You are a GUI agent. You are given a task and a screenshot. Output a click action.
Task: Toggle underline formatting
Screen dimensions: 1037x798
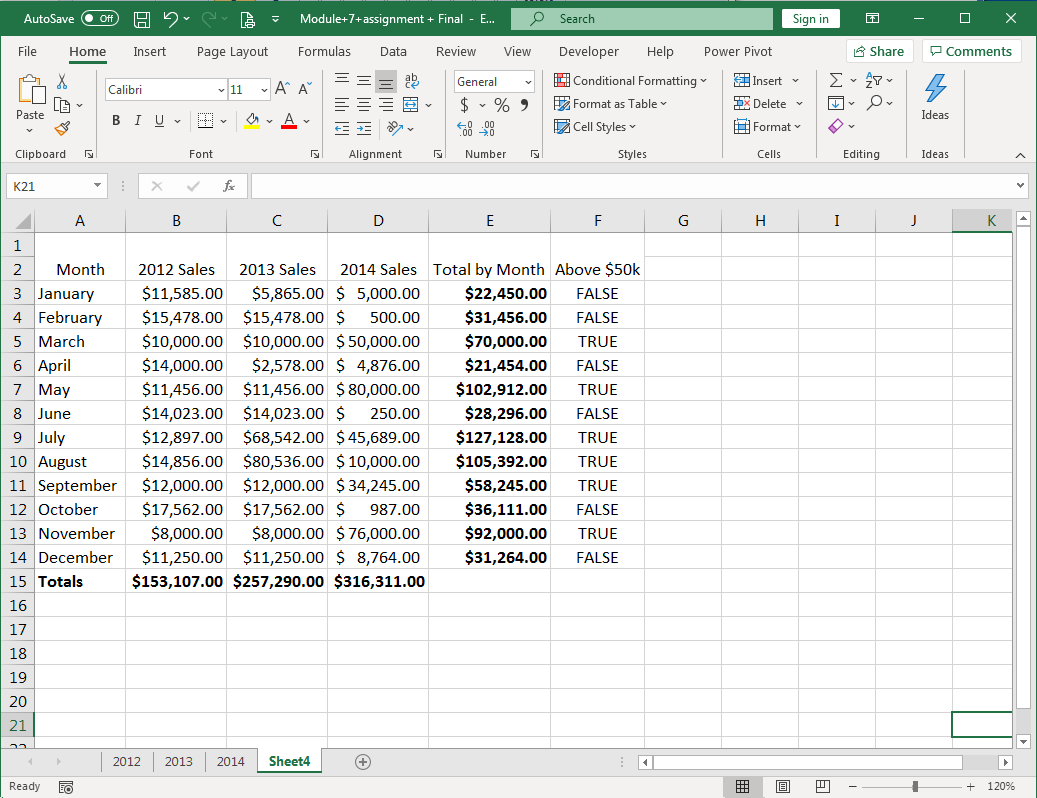point(158,120)
